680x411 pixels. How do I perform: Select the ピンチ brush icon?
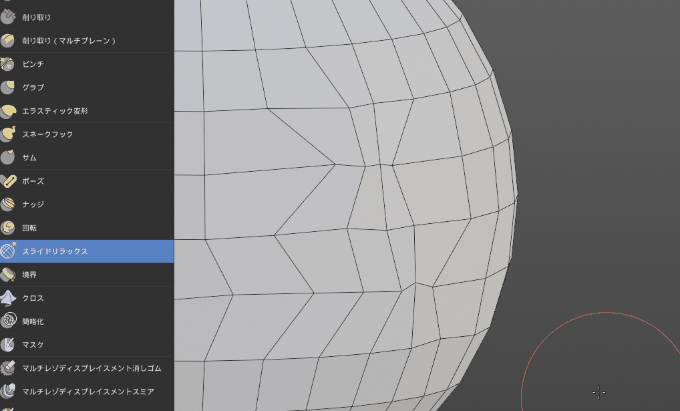pos(8,64)
